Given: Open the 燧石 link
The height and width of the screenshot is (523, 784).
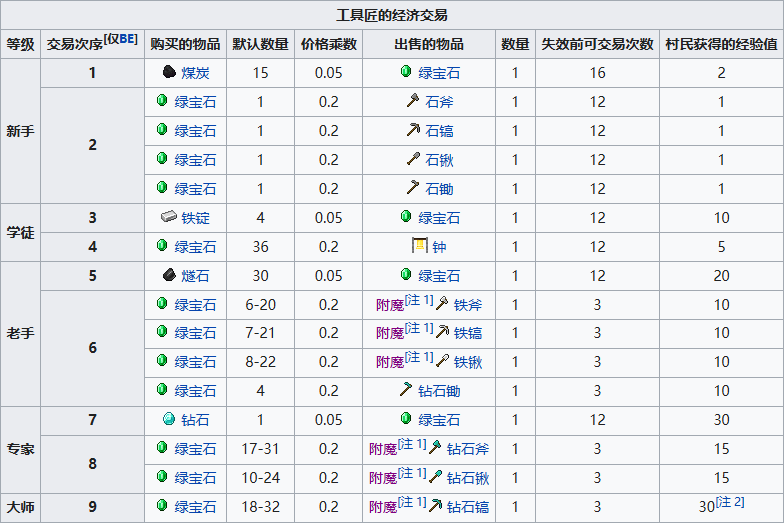Looking at the screenshot, I should [195, 275].
